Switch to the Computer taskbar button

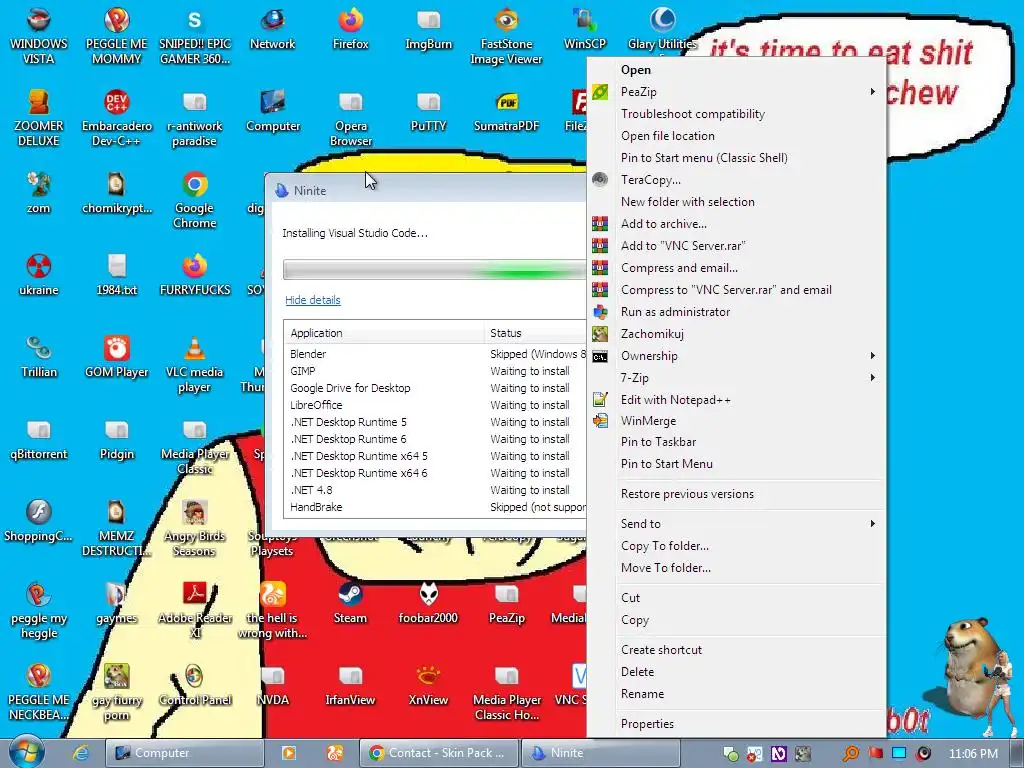tap(184, 753)
